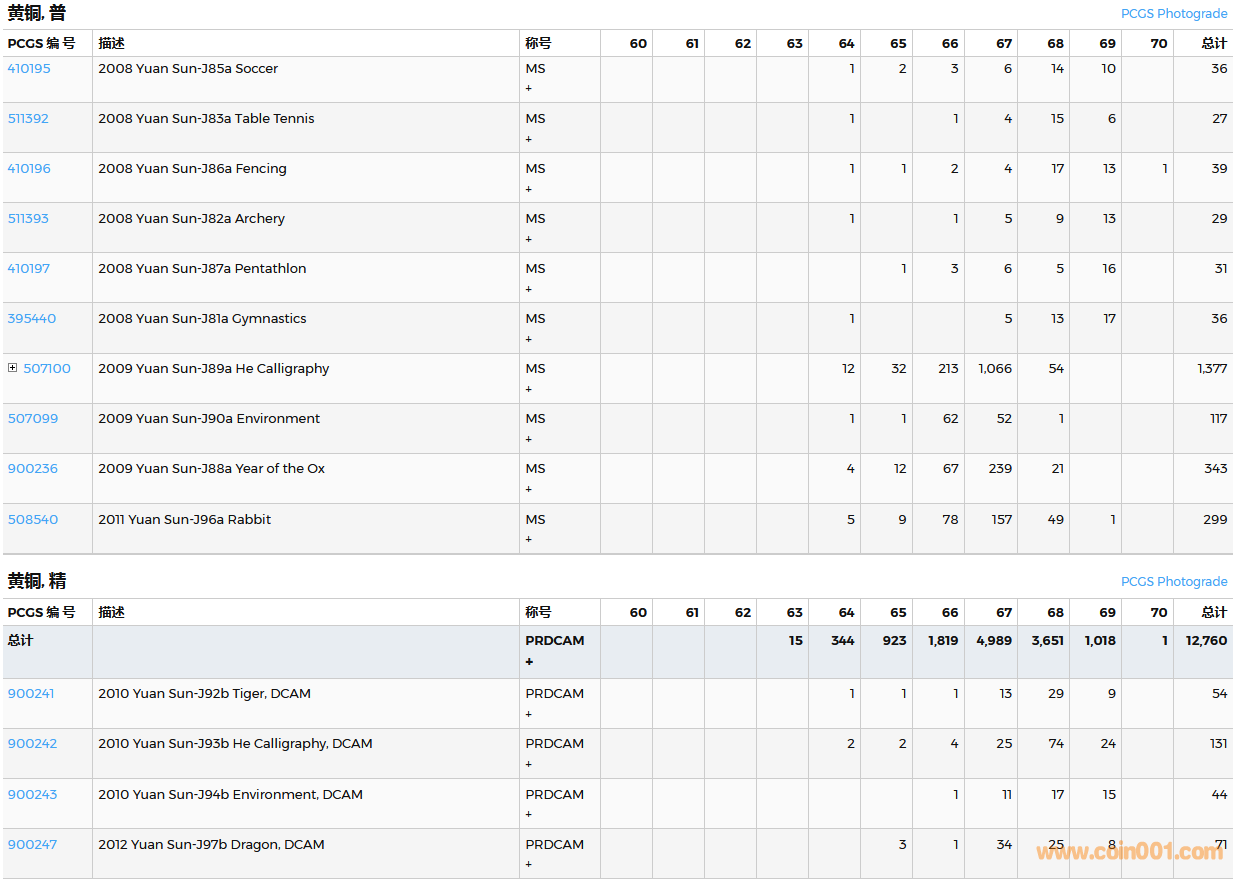Open PCGS number 511392 Table Tennis link

click(x=28, y=119)
